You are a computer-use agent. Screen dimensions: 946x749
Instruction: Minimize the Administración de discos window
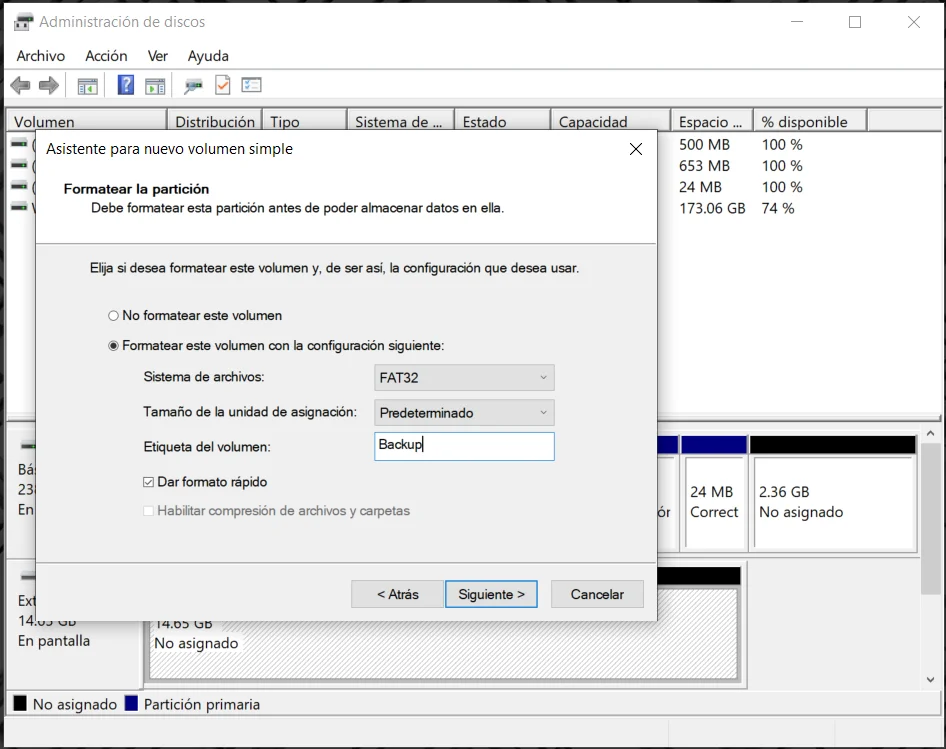(x=797, y=22)
